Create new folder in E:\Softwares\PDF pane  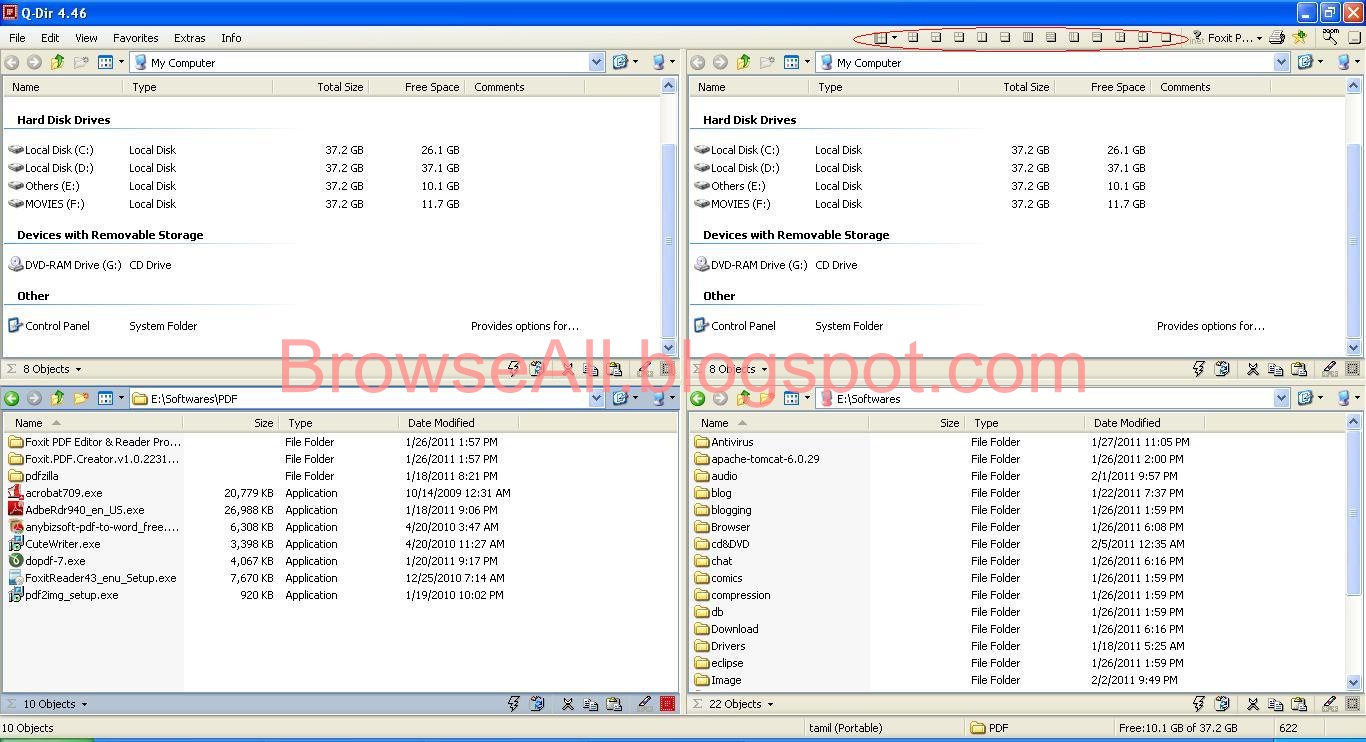pos(81,398)
